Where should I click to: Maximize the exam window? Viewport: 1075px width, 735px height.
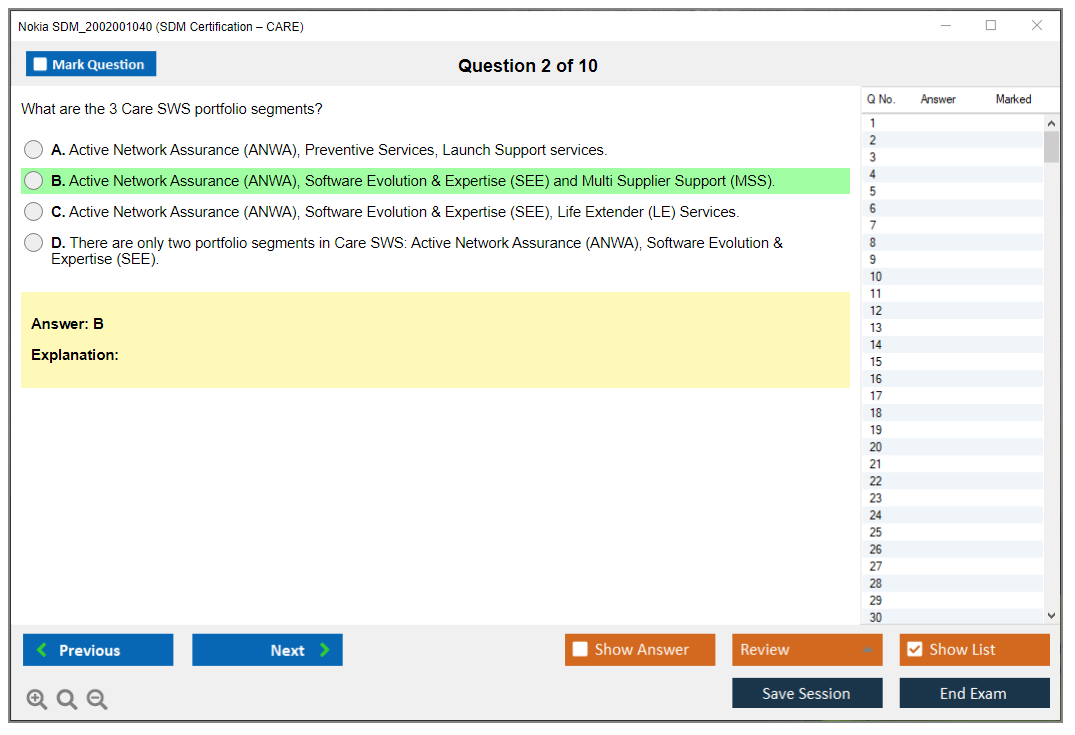(x=991, y=26)
